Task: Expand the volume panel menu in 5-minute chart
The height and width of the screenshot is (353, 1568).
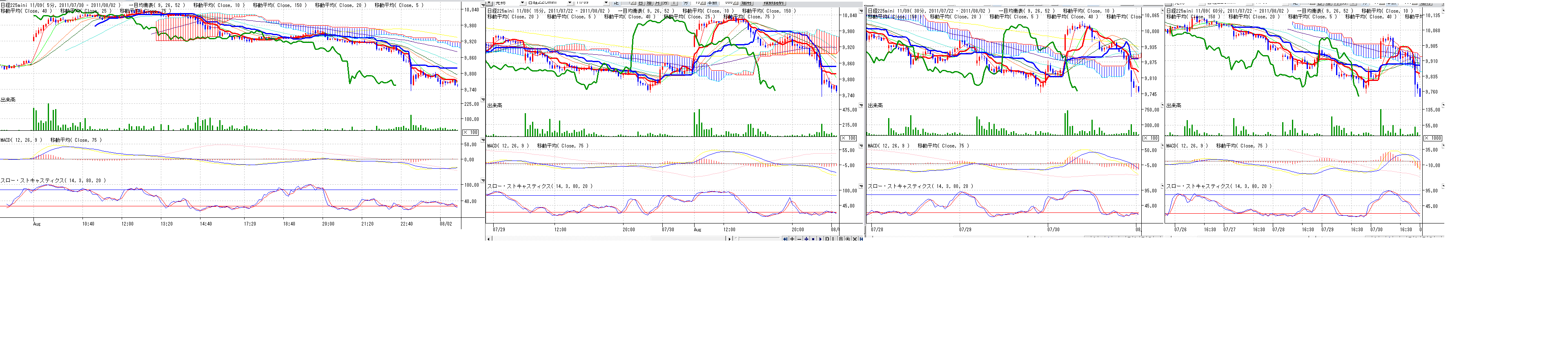Action: (483, 99)
